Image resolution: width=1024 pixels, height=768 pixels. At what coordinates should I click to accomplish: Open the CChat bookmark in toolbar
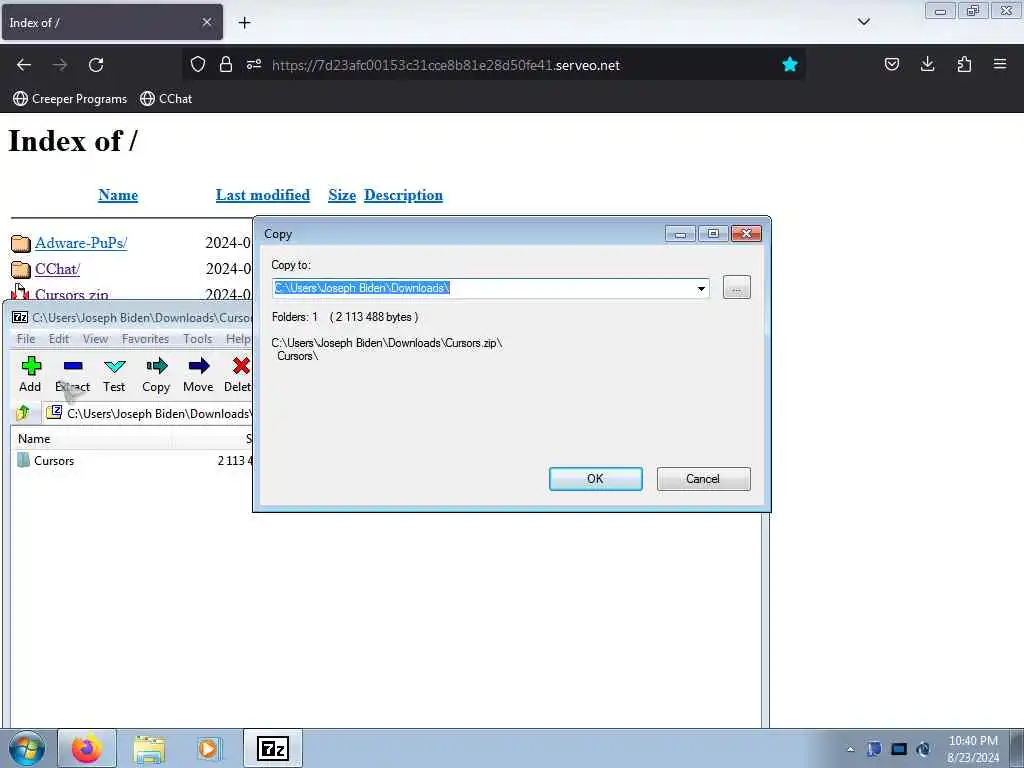[x=166, y=99]
